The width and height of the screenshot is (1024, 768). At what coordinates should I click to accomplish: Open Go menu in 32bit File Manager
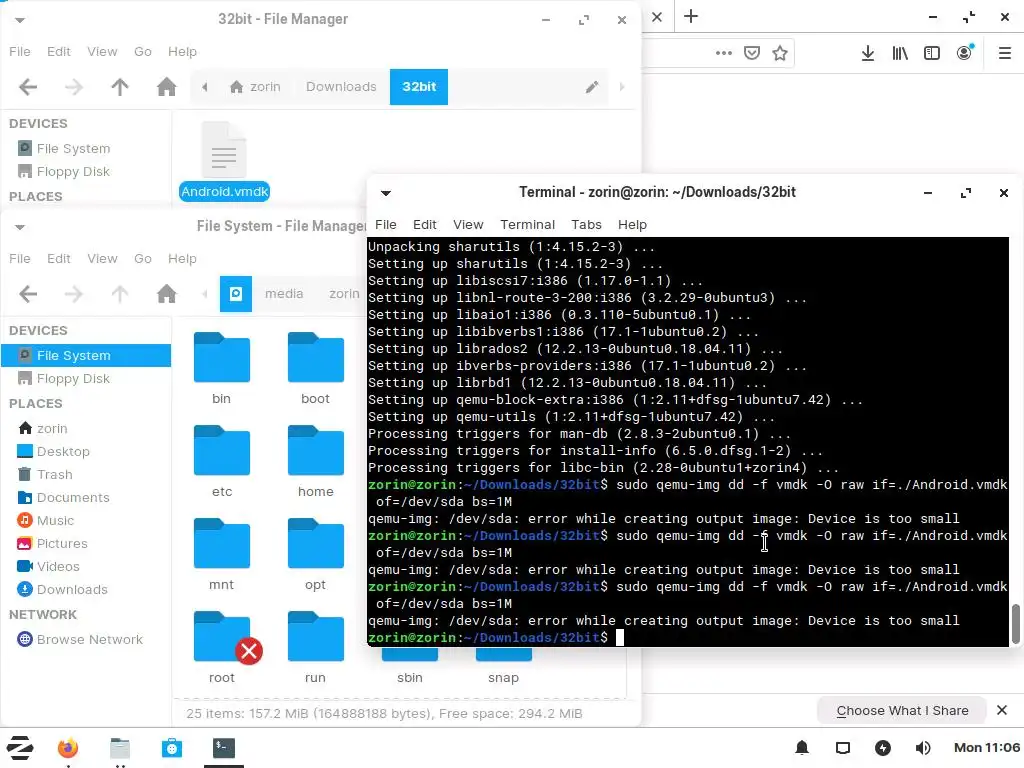[143, 52]
